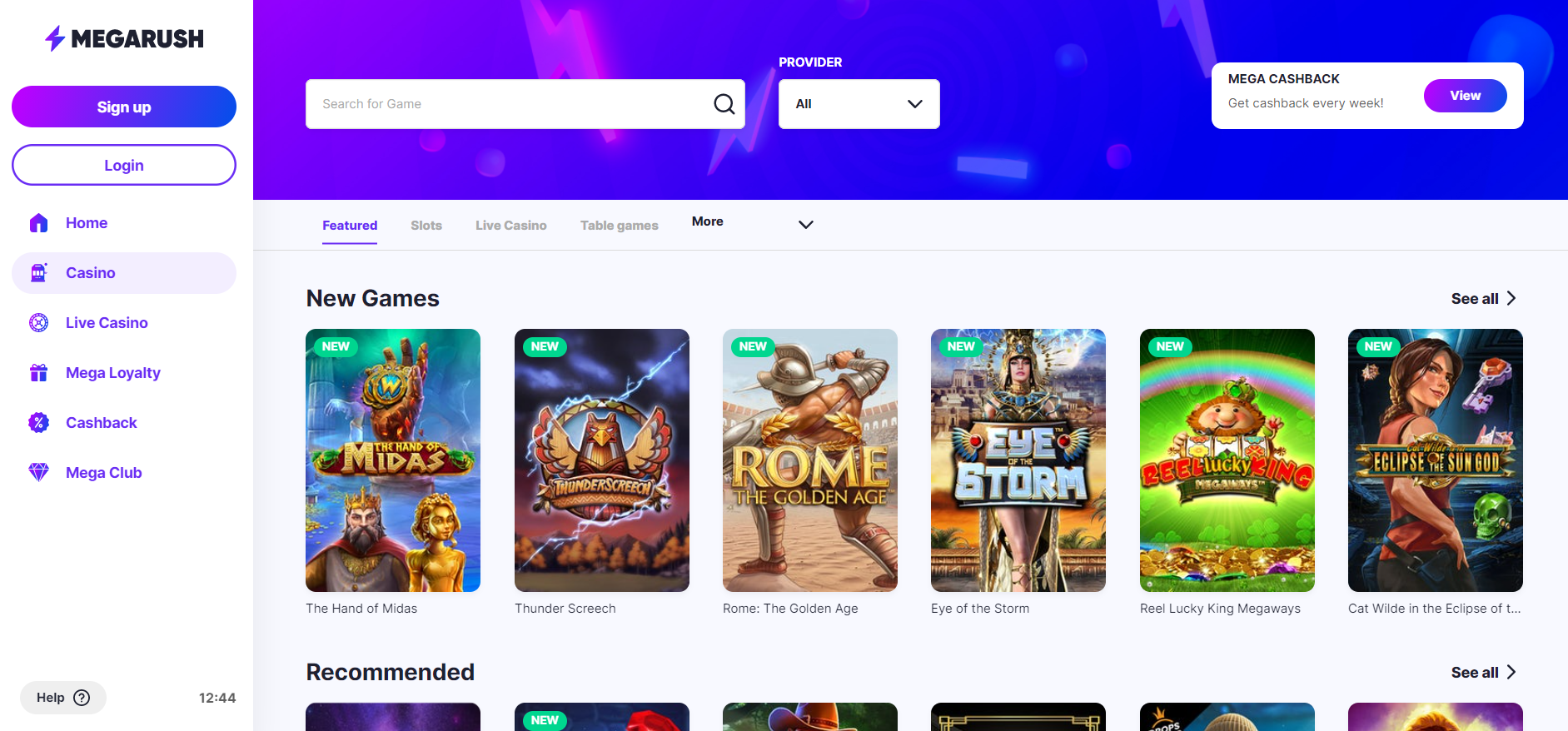Click the Casino slot machine icon
The image size is (1568, 731).
(39, 273)
